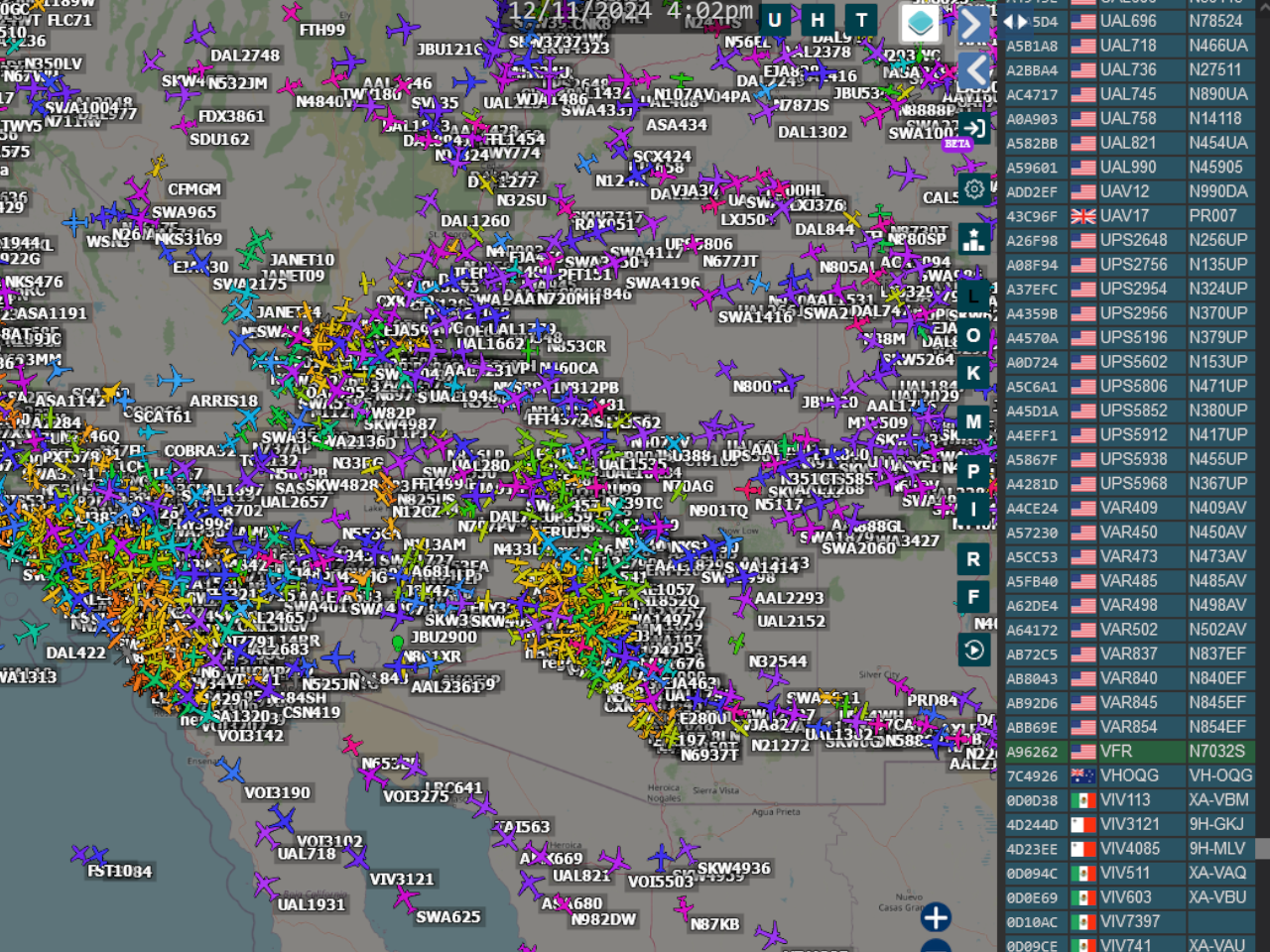This screenshot has height=952, width=1270.
Task: Select registration XA-VBU in the table
Action: point(1218,897)
